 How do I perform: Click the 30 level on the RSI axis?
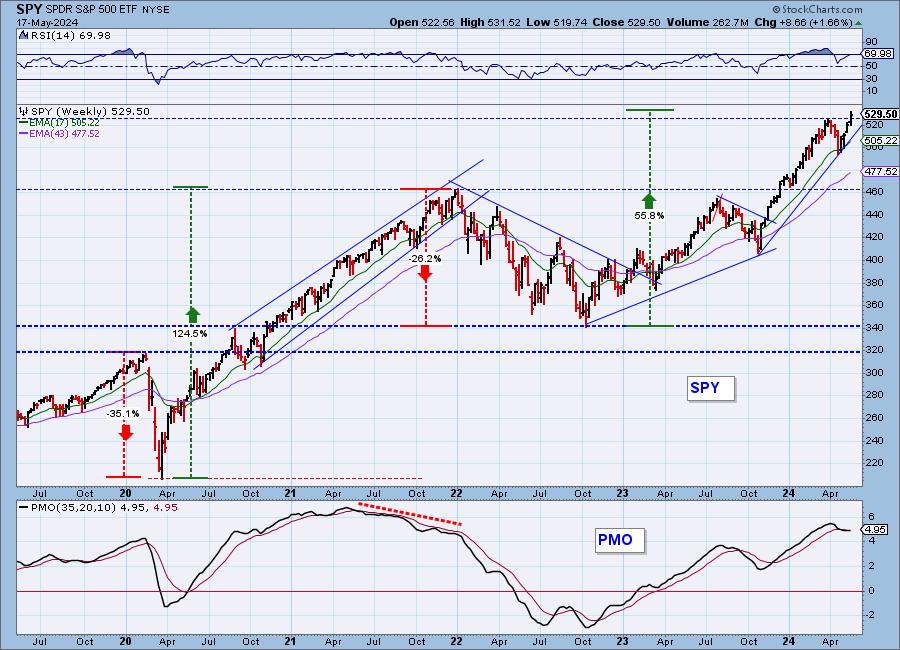click(871, 79)
